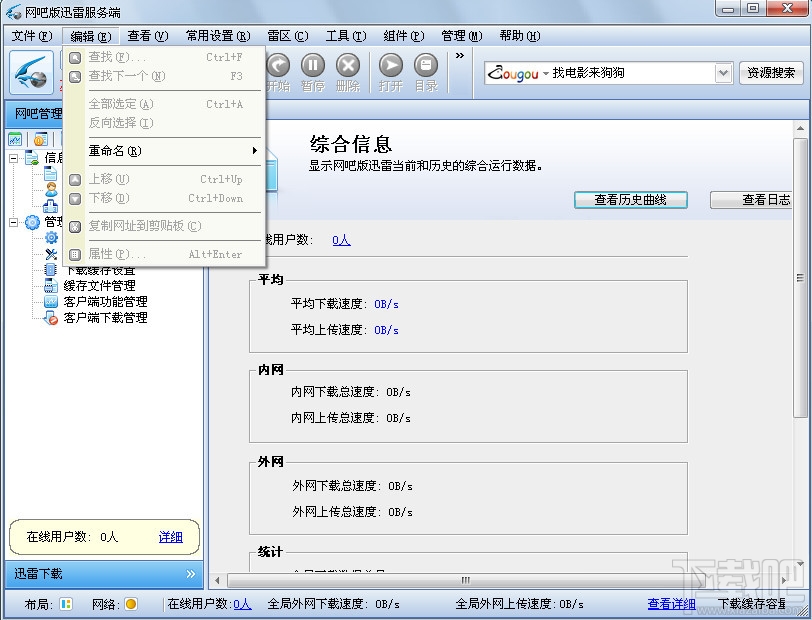
Task: Click the coin icon in the sidebar mini toolbar
Action: point(38,139)
